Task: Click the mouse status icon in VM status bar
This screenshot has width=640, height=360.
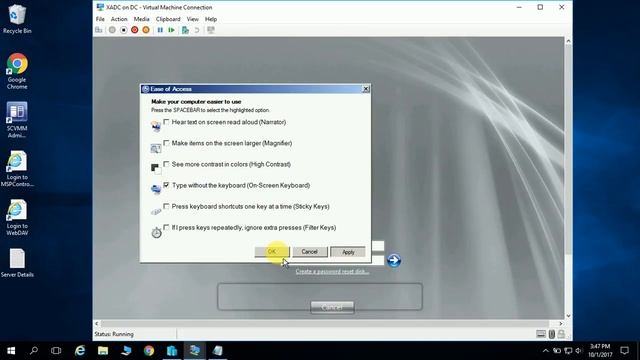Action: point(551,334)
